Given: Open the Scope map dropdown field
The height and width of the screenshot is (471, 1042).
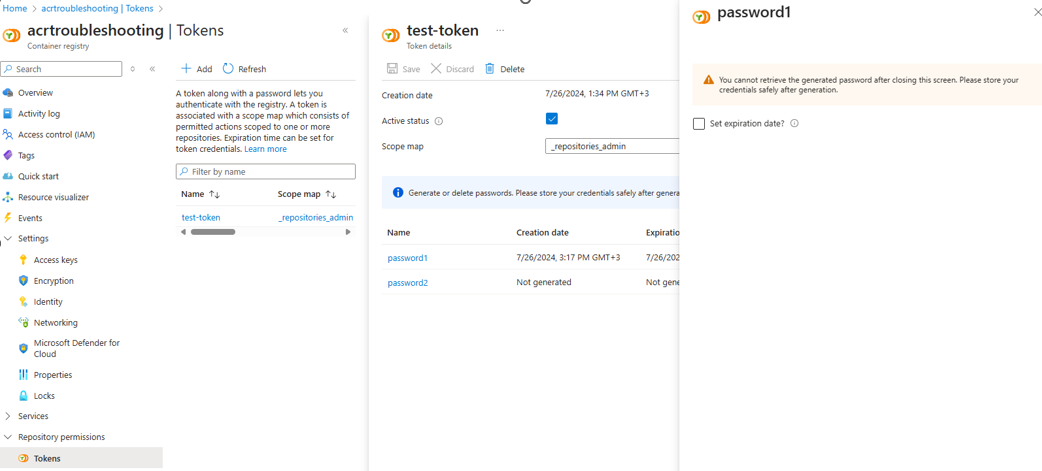Looking at the screenshot, I should tap(612, 146).
